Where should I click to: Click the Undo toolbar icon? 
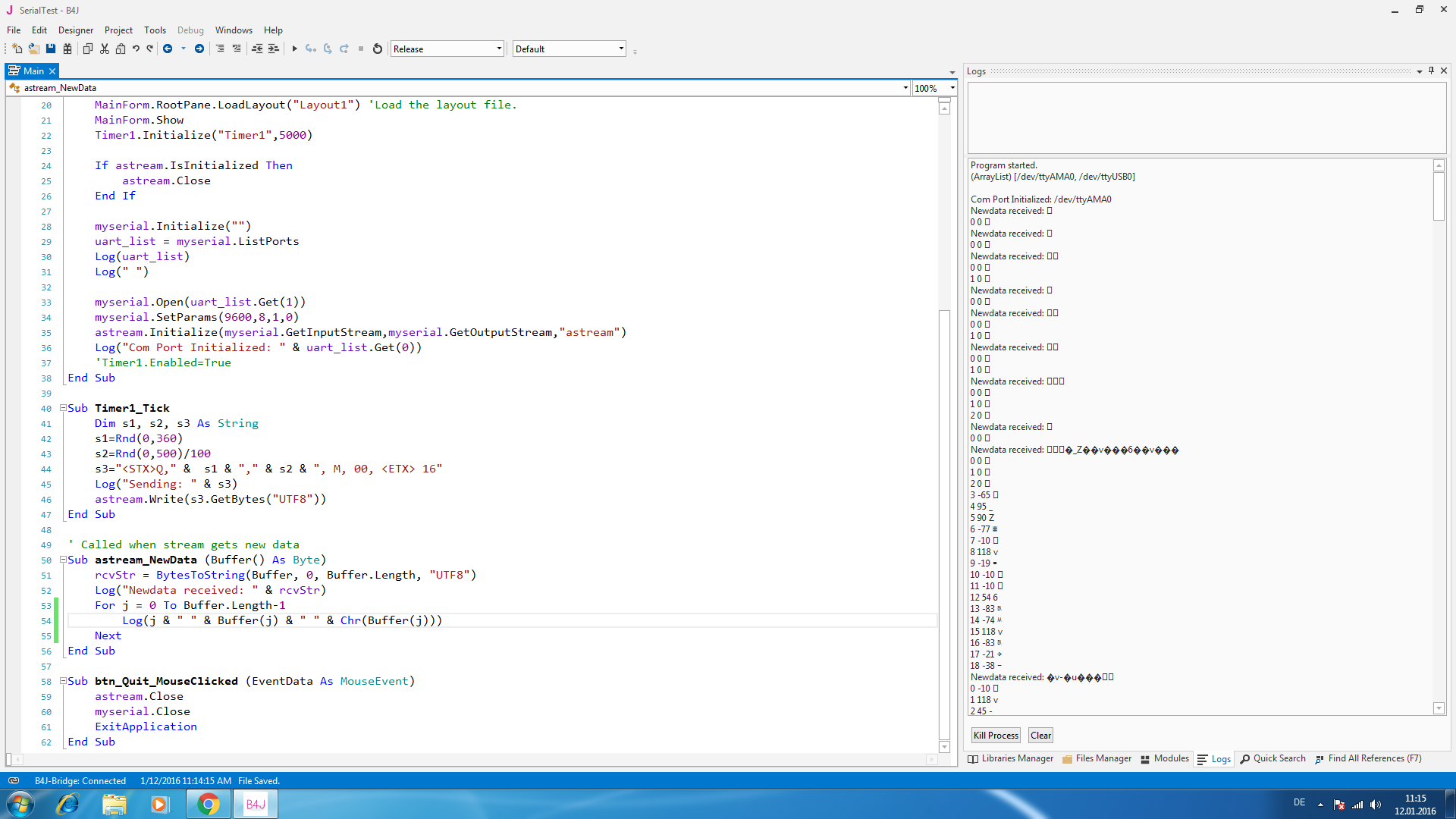pos(136,49)
